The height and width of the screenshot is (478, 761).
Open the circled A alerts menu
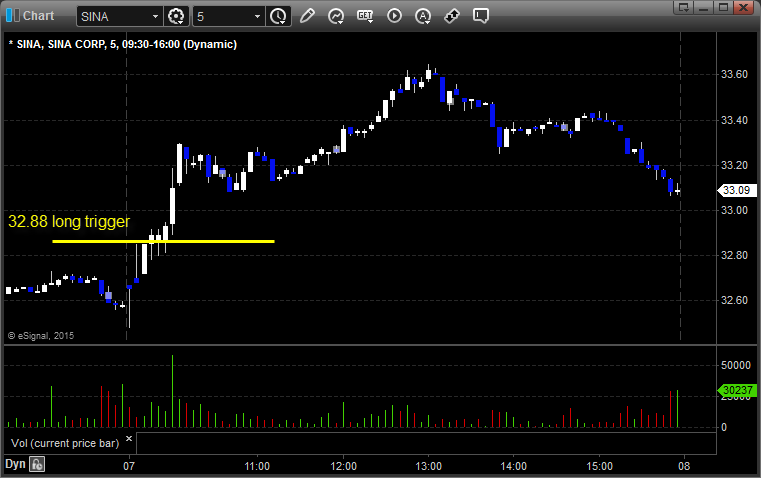tap(423, 16)
